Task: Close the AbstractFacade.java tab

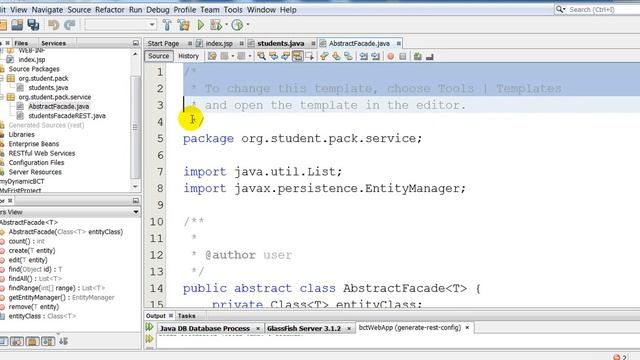Action: click(398, 43)
